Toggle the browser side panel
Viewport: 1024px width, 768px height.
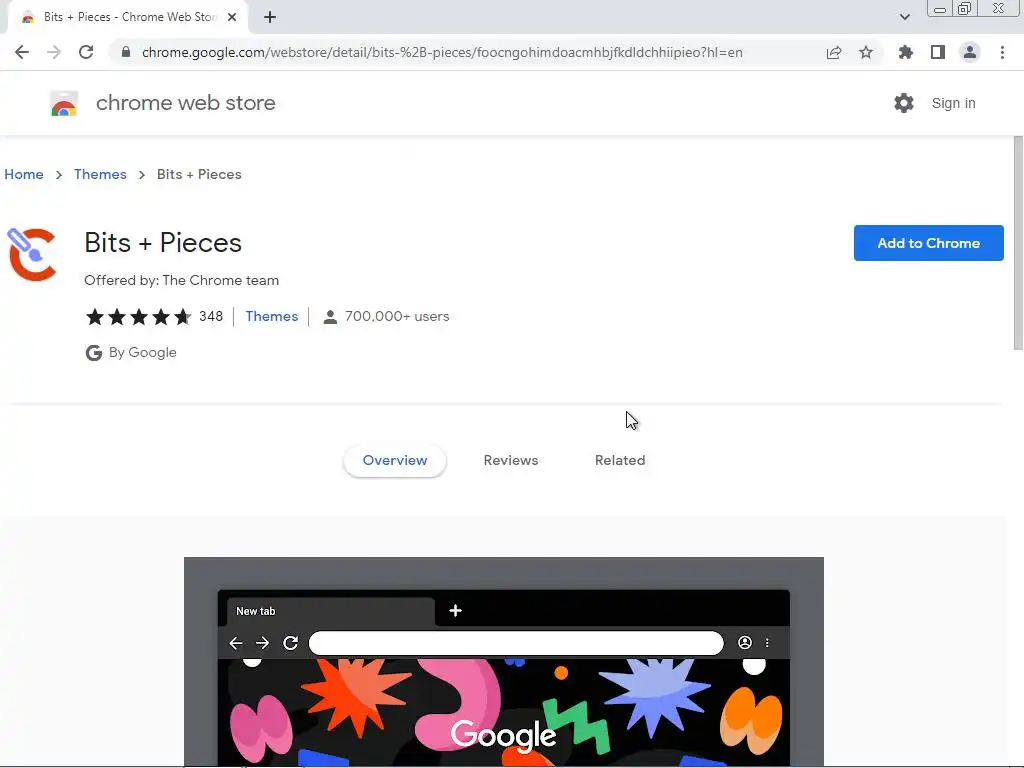click(938, 52)
